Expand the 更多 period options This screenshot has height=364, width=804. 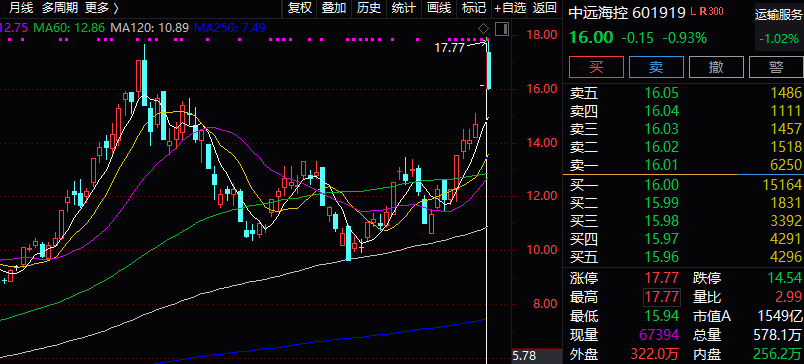(102, 8)
